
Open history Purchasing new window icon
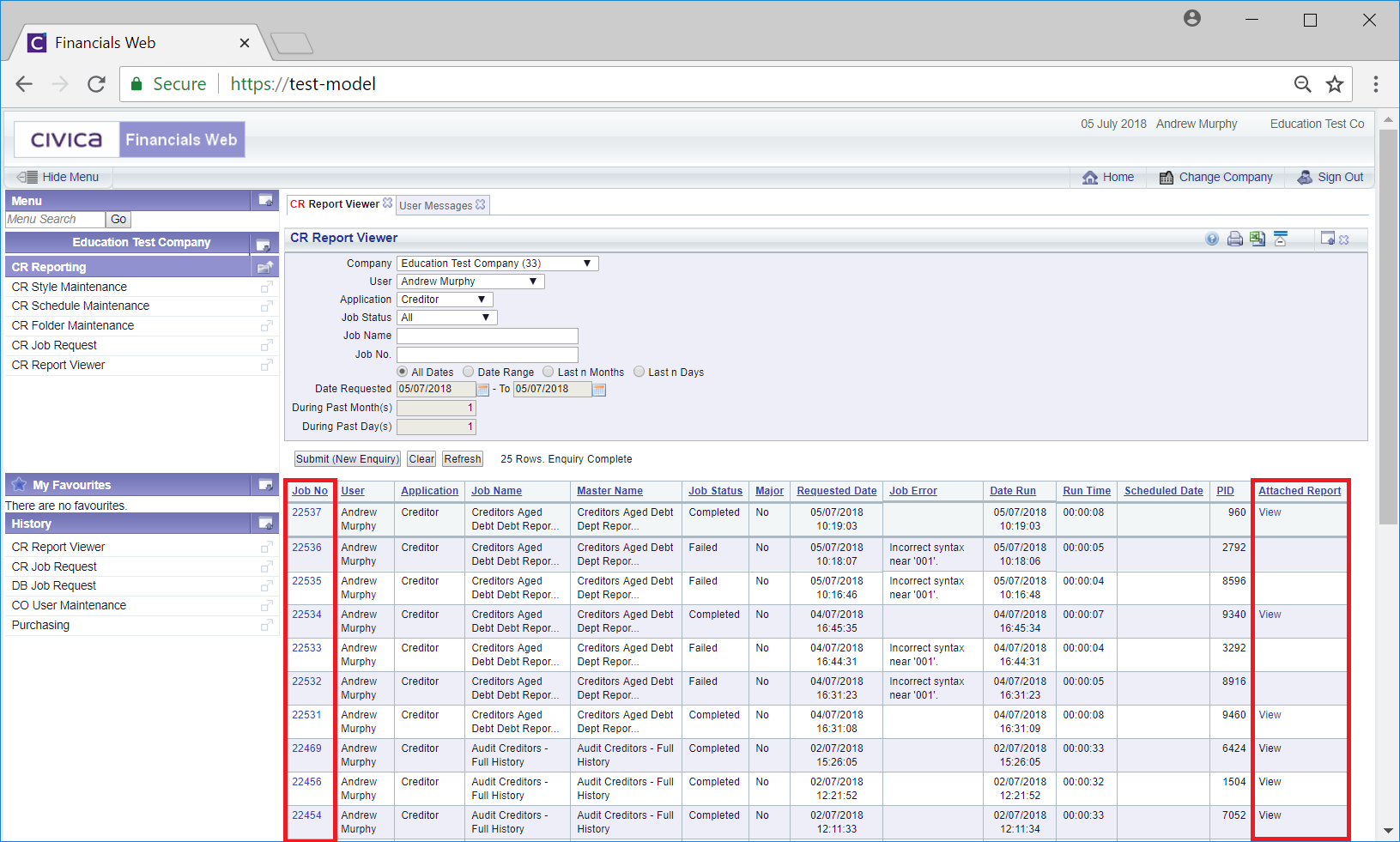click(267, 626)
